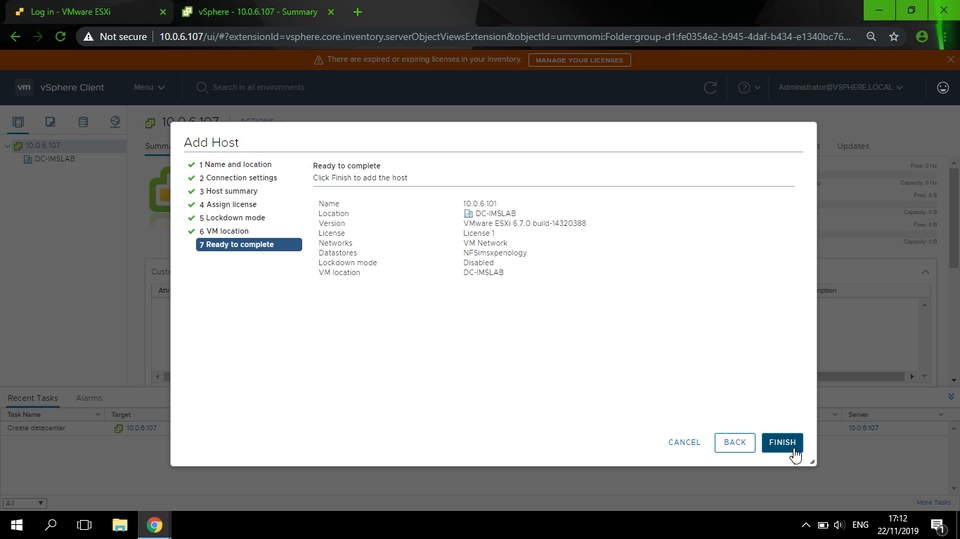This screenshot has width=960, height=539.
Task: Click the browser address bar URL
Action: (x=505, y=37)
